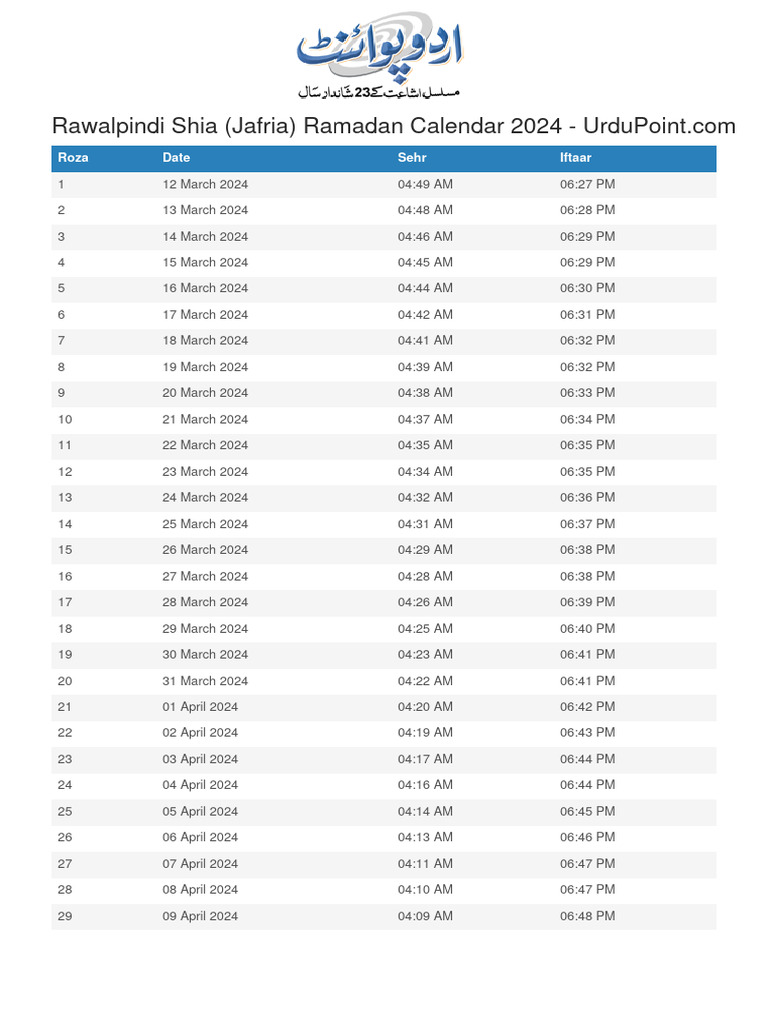
Task: Select the 09 April 2024 date cell
Action: click(x=200, y=916)
